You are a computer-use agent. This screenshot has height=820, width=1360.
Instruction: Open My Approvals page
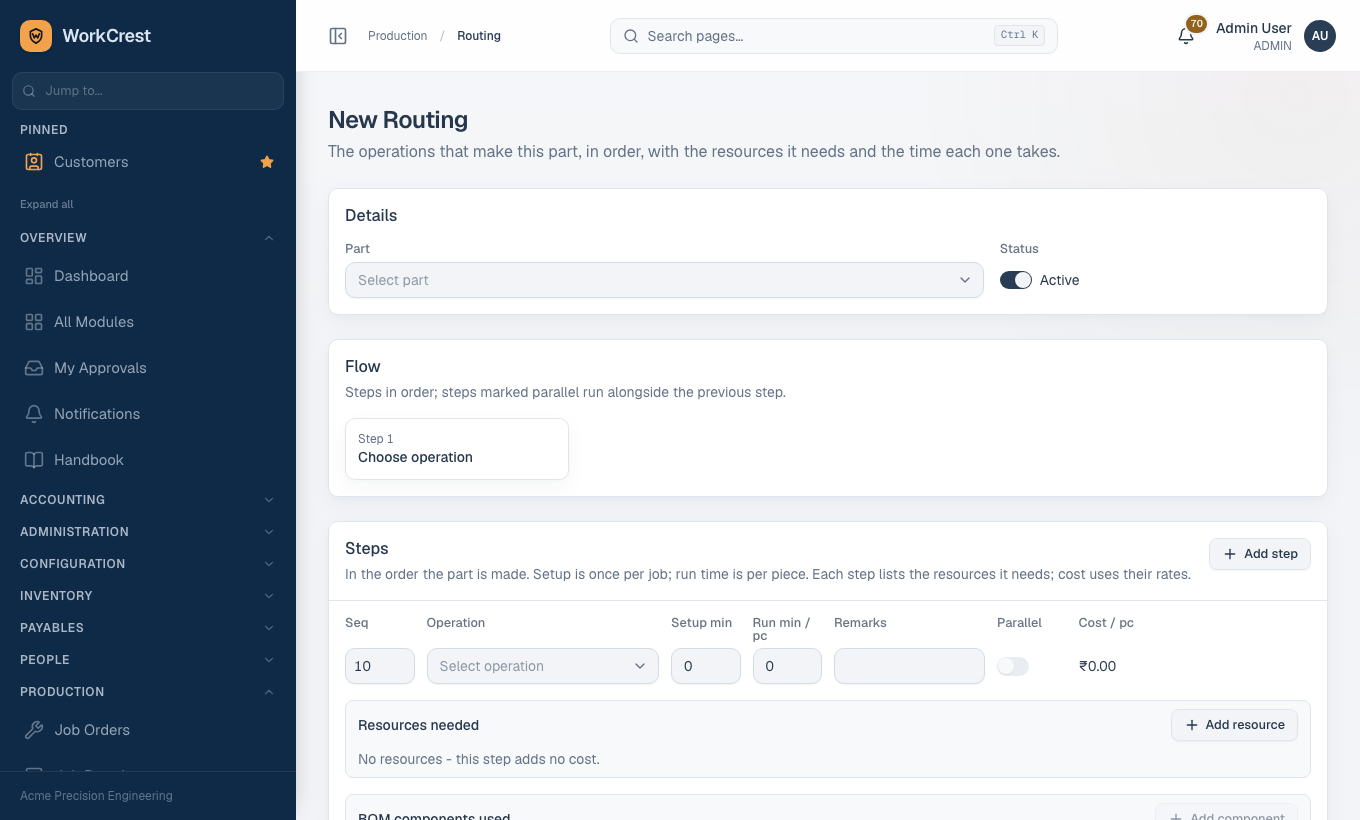click(x=148, y=368)
